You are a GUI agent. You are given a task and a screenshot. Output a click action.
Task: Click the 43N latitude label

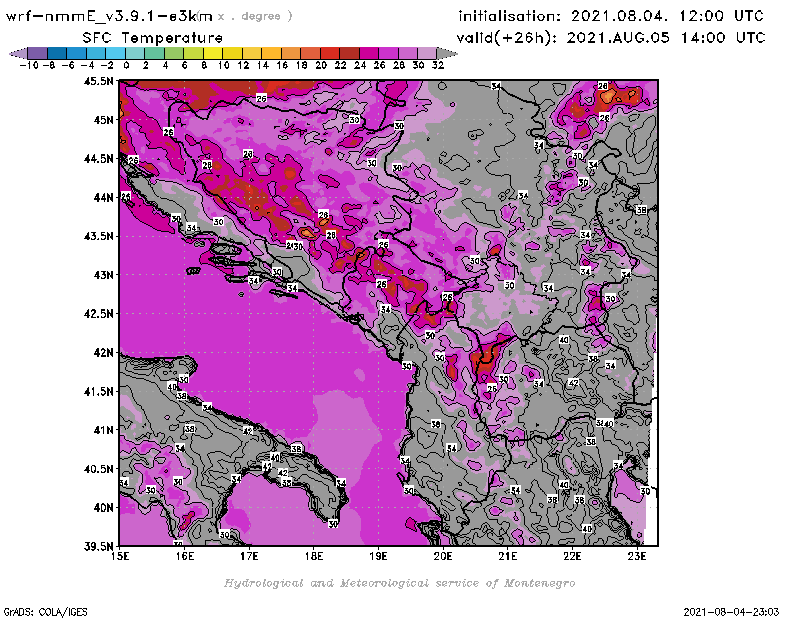point(104,275)
